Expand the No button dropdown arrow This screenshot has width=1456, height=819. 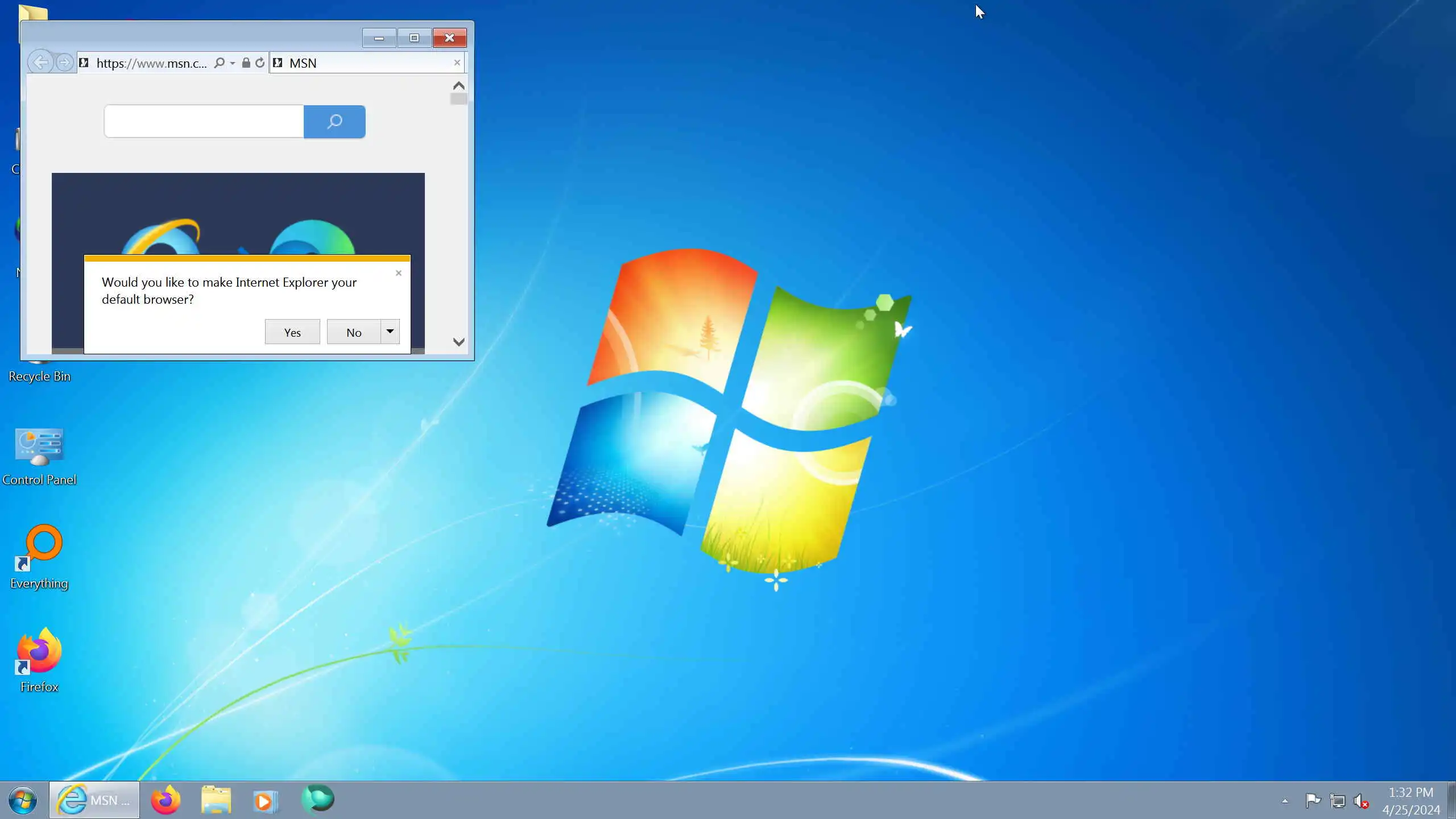390,332
